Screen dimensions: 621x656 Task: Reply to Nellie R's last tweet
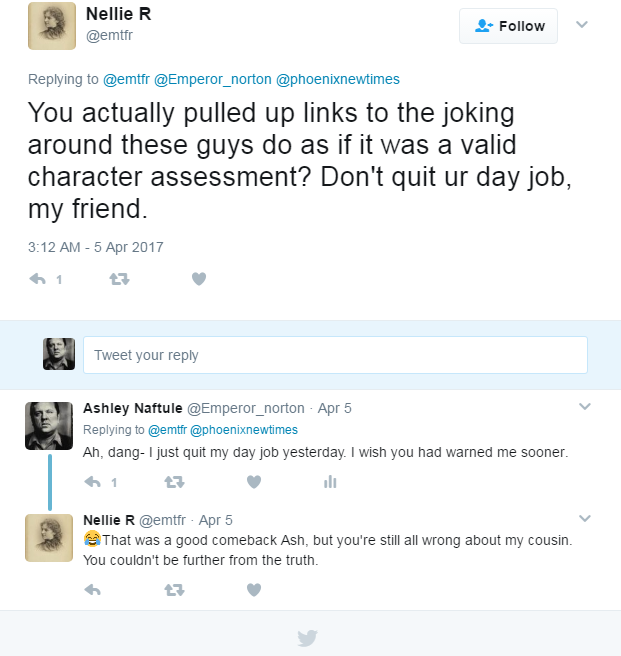(x=93, y=590)
